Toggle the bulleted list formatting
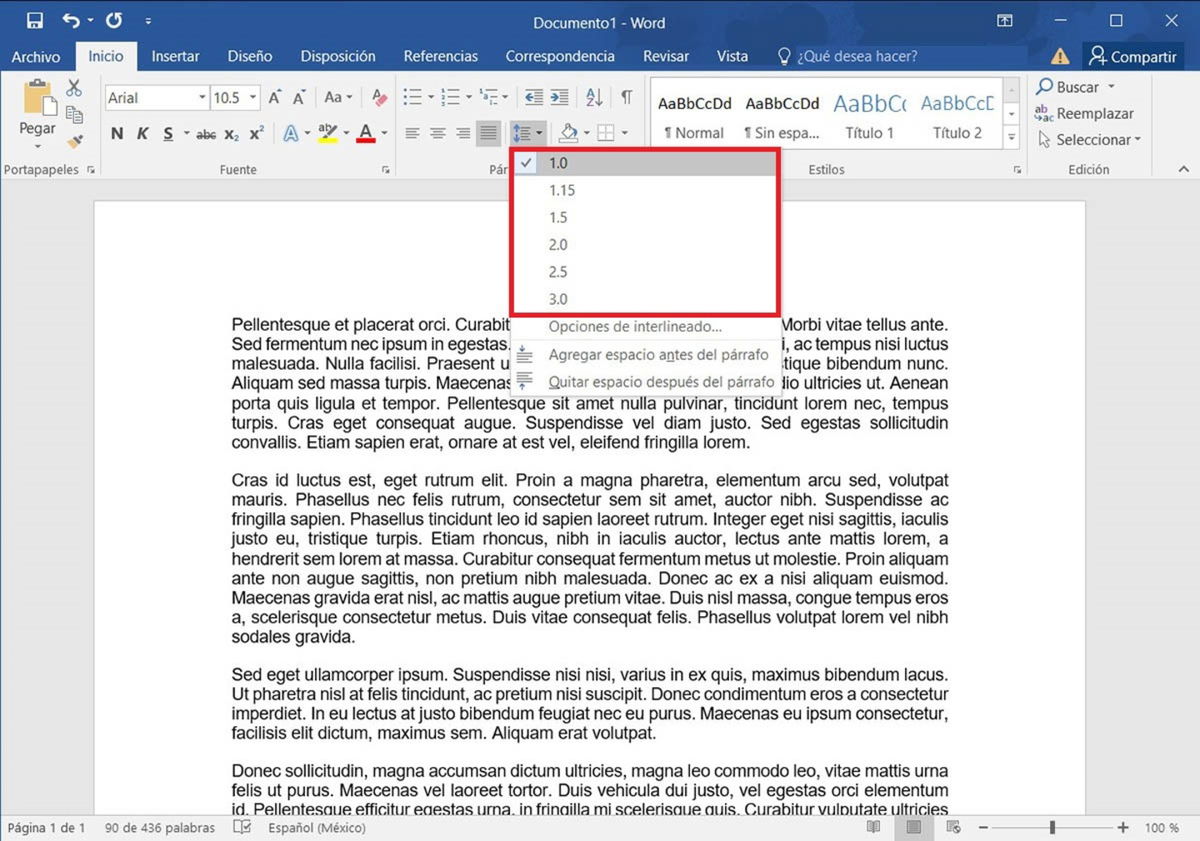This screenshot has width=1200, height=841. [x=412, y=97]
